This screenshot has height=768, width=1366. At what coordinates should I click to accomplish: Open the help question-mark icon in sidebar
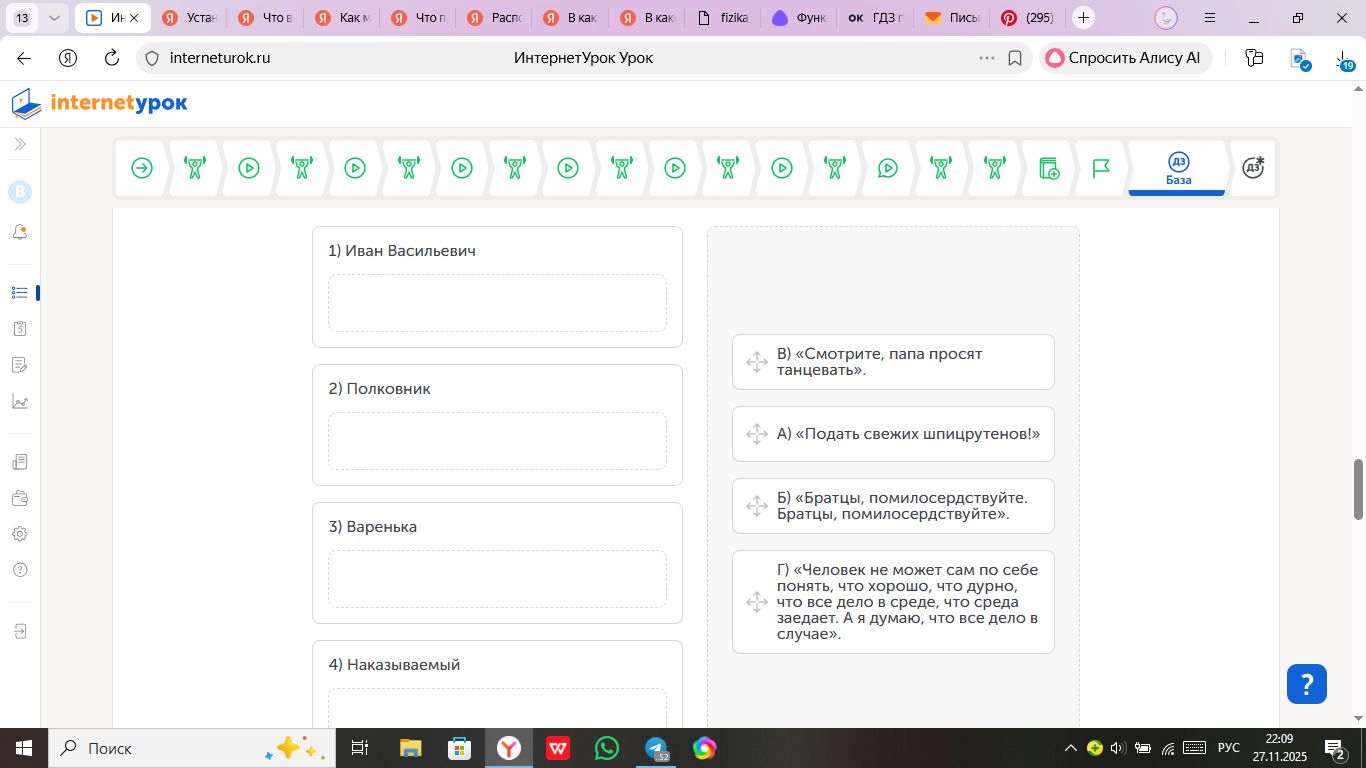20,570
